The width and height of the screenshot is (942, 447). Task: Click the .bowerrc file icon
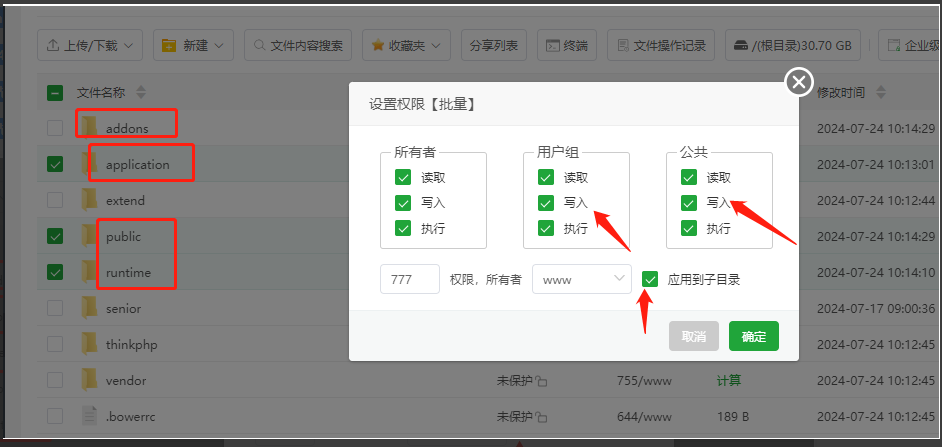(90, 416)
